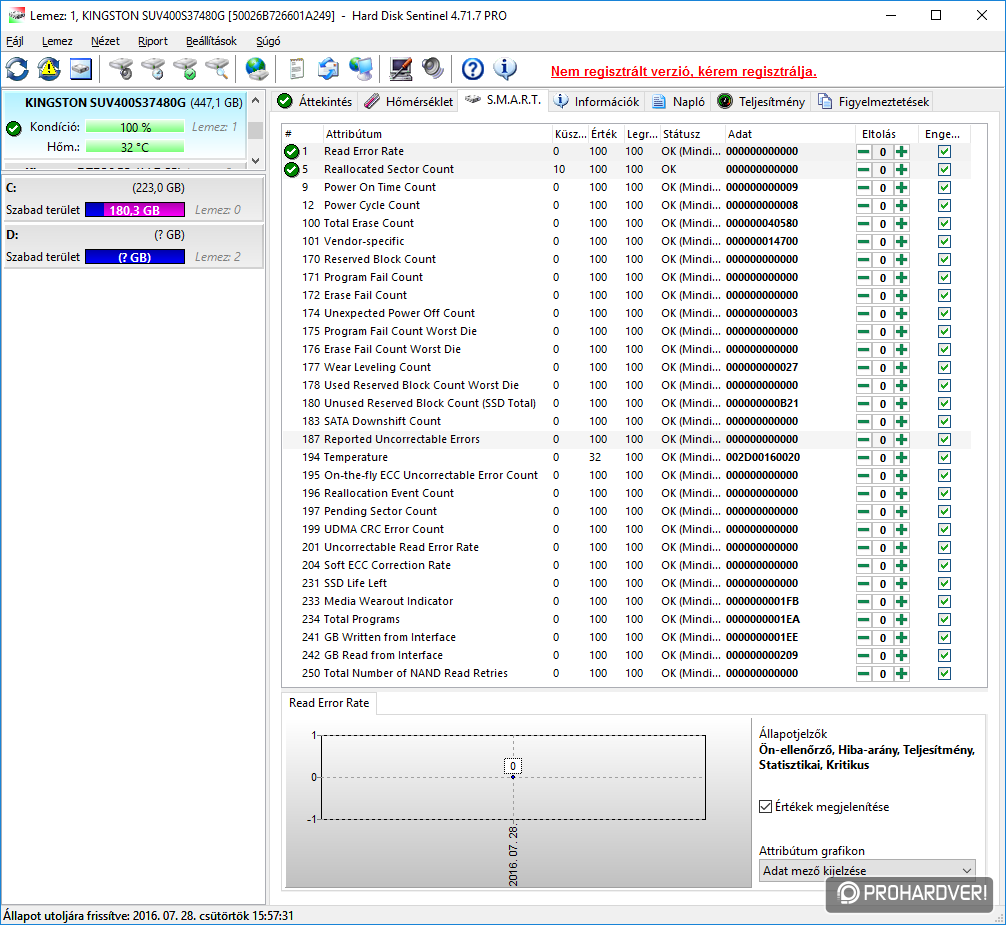Toggle the enable checkbox for Reallocated Sector Count
This screenshot has width=1006, height=925.
pyautogui.click(x=944, y=170)
